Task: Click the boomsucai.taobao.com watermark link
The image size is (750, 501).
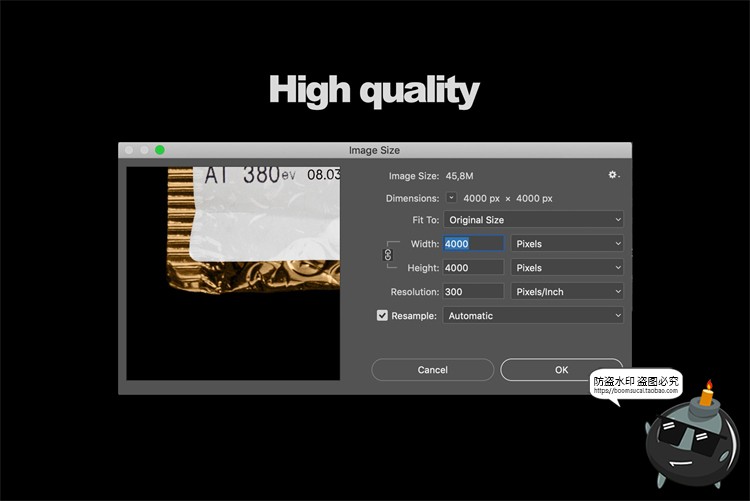Action: (x=635, y=391)
